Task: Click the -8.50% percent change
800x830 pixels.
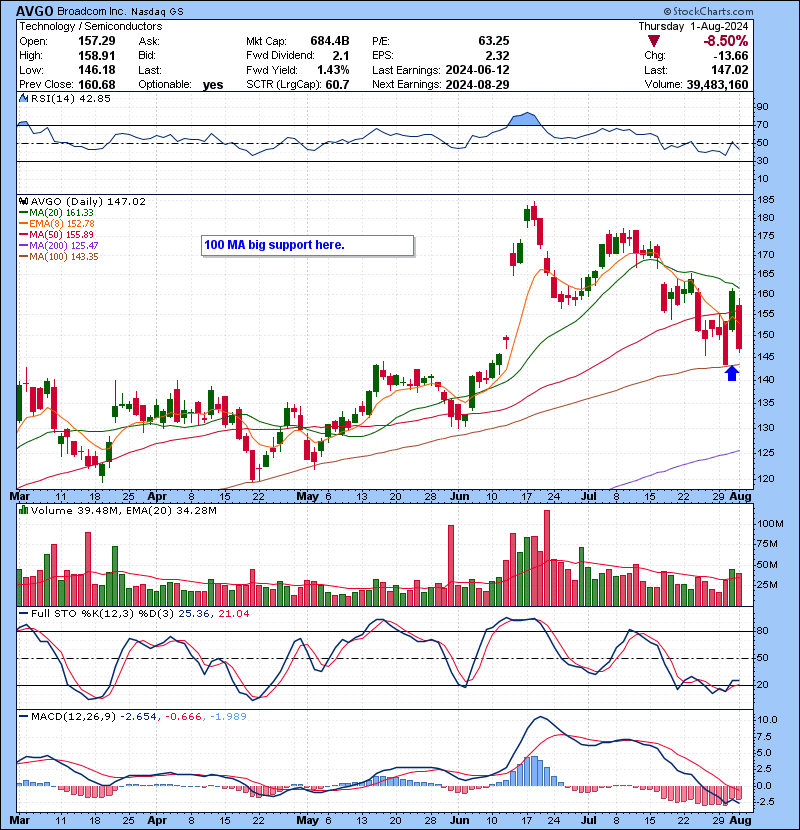Action: click(x=725, y=41)
